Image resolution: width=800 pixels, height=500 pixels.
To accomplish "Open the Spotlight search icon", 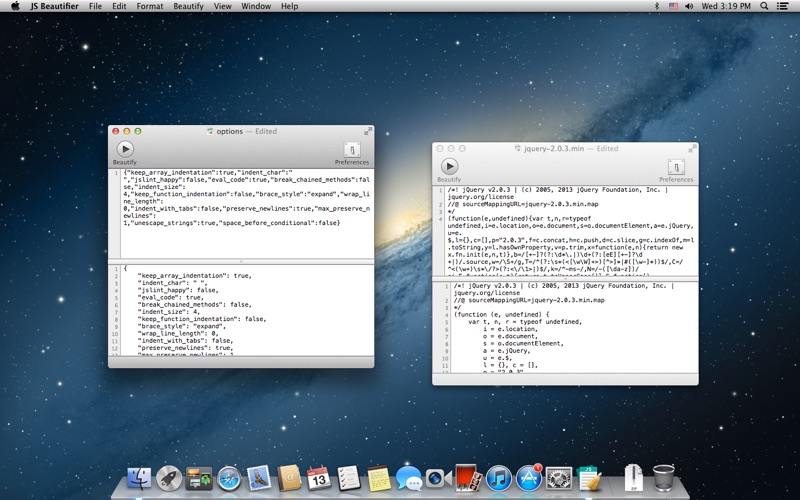I will point(764,6).
